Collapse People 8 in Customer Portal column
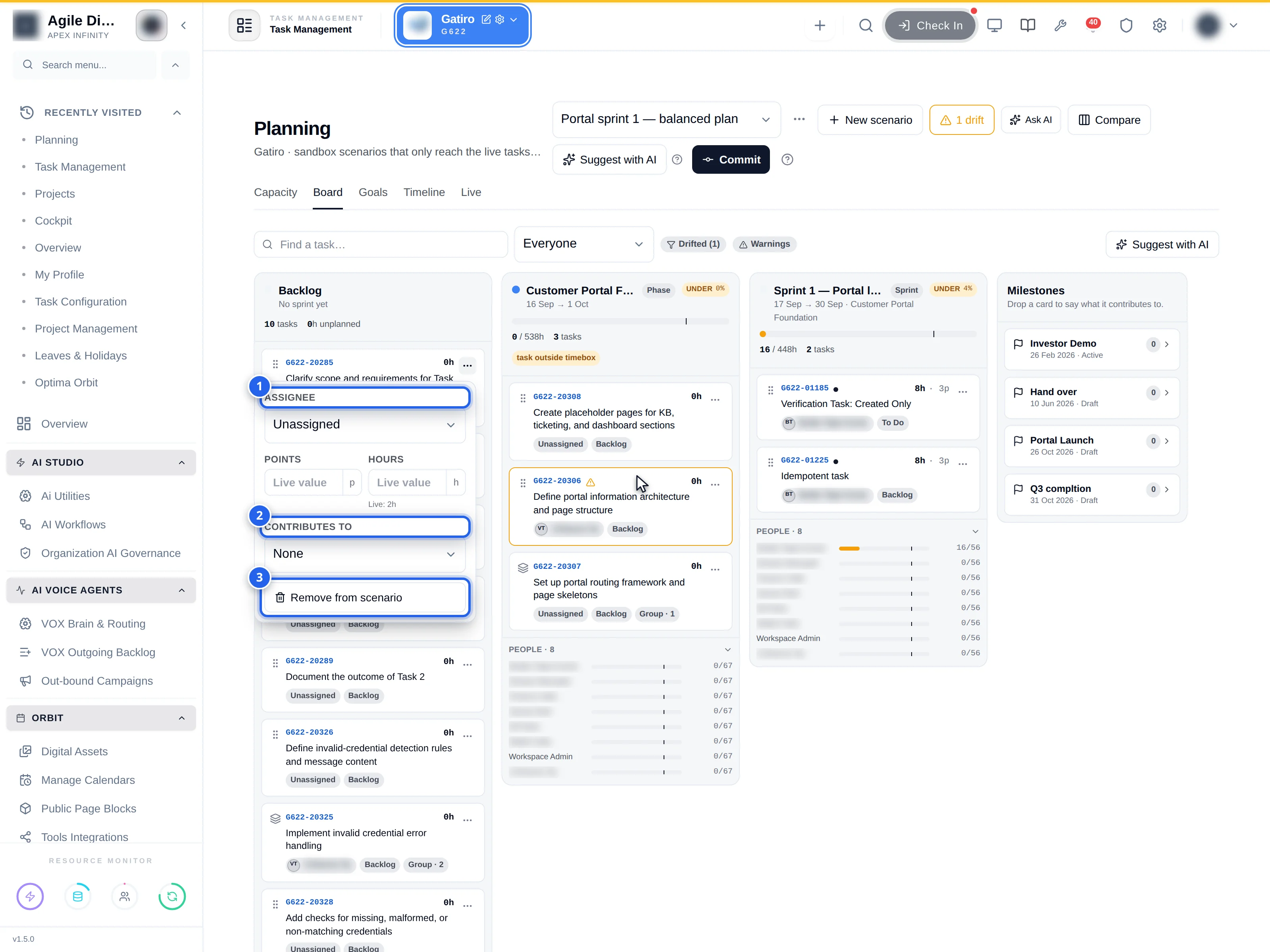Viewport: 1270px width, 952px height. tap(727, 650)
